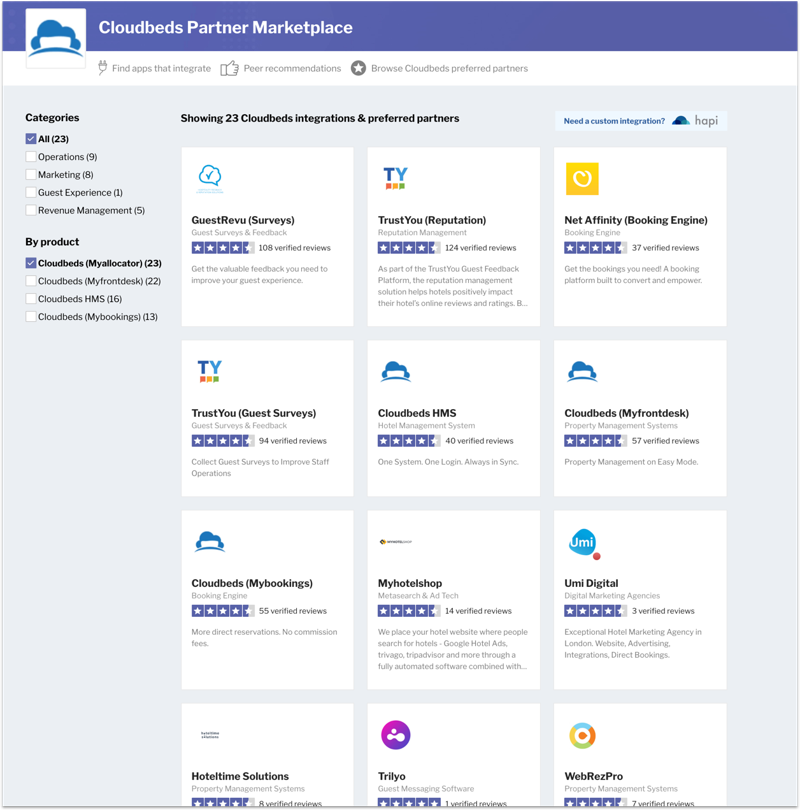The width and height of the screenshot is (800, 810).
Task: Select Peer recommendations
Action: pos(292,68)
